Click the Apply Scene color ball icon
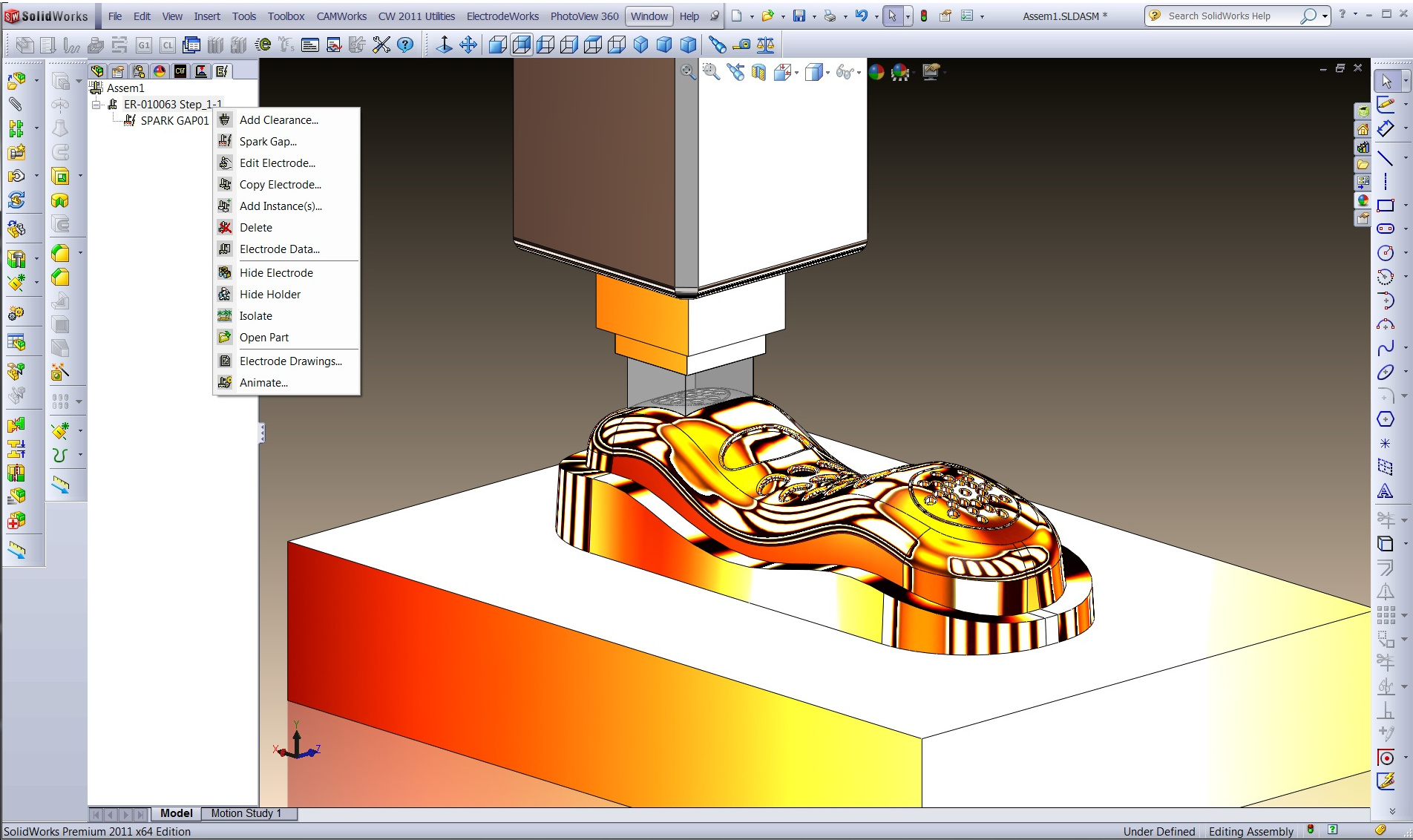This screenshot has width=1413, height=840. coord(900,71)
